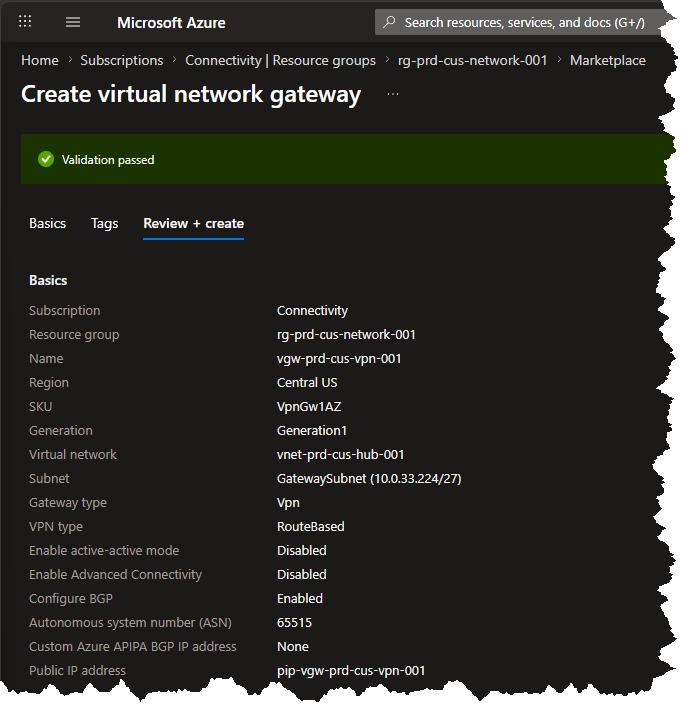Image resolution: width=684 pixels, height=709 pixels.
Task: Click None value for APIPA BGP address
Action: tap(292, 647)
